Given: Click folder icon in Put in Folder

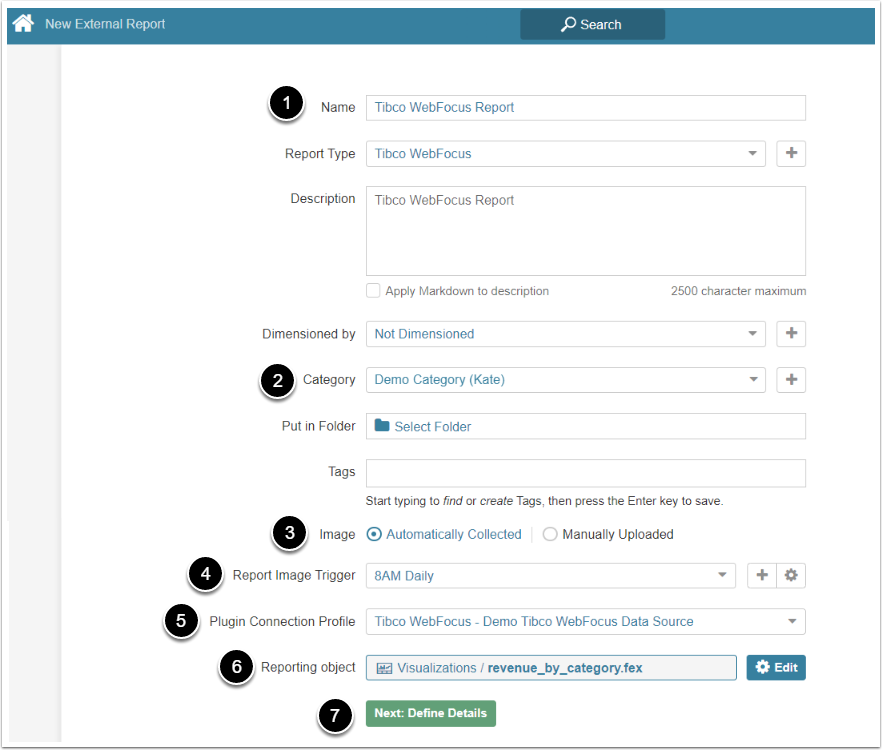Looking at the screenshot, I should (382, 425).
